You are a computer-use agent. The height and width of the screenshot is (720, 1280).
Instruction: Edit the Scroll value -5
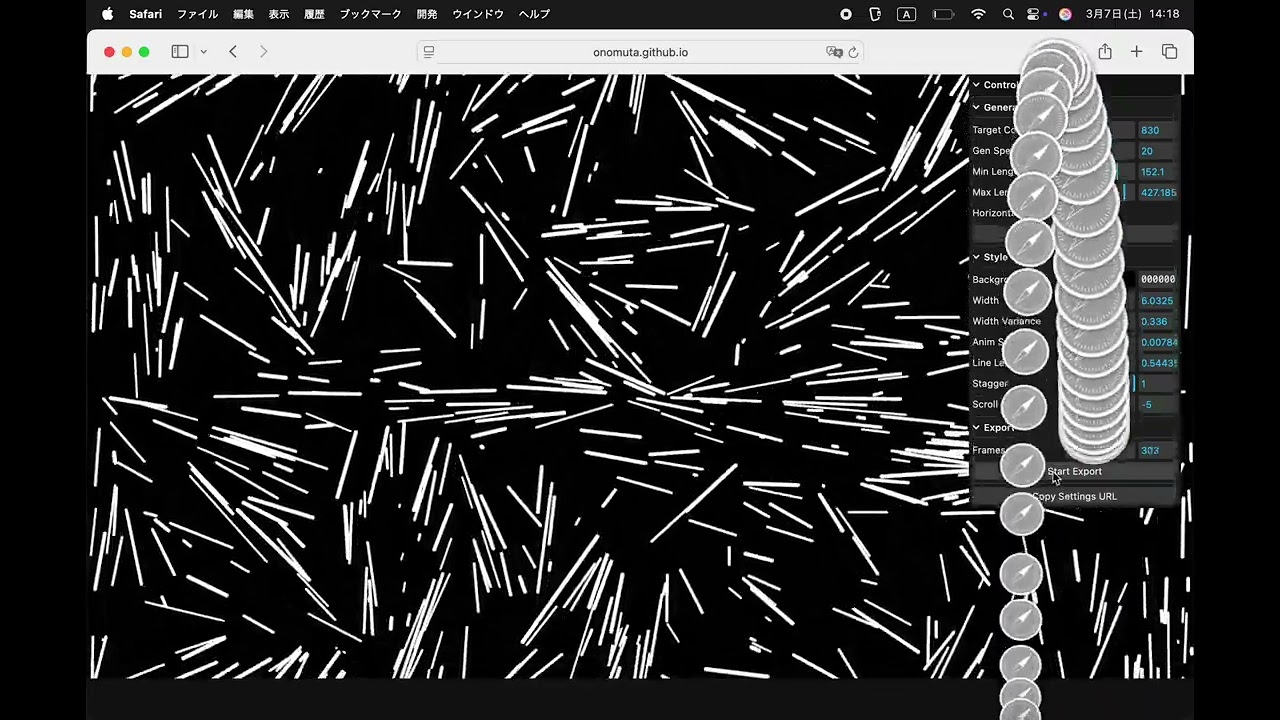(1157, 405)
